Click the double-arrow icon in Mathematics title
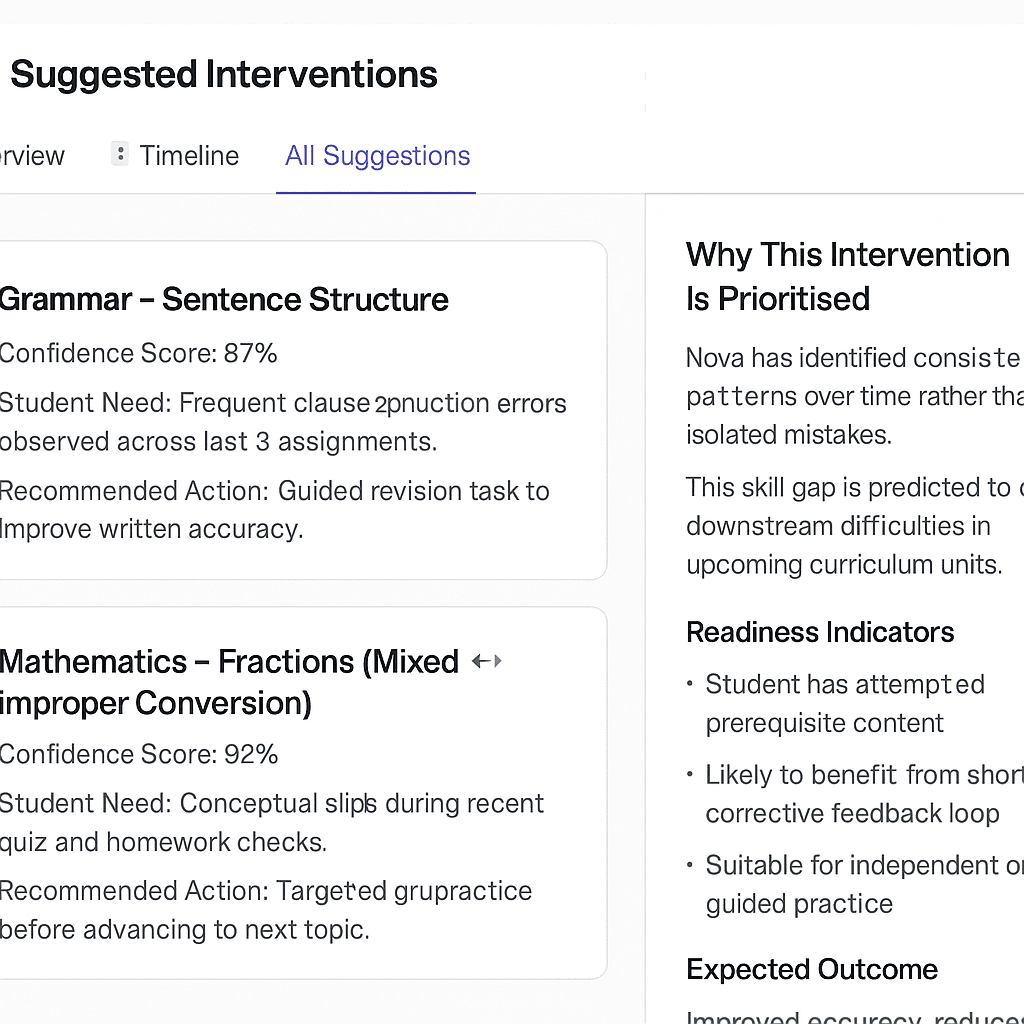The image size is (1024, 1024). pyautogui.click(x=486, y=661)
